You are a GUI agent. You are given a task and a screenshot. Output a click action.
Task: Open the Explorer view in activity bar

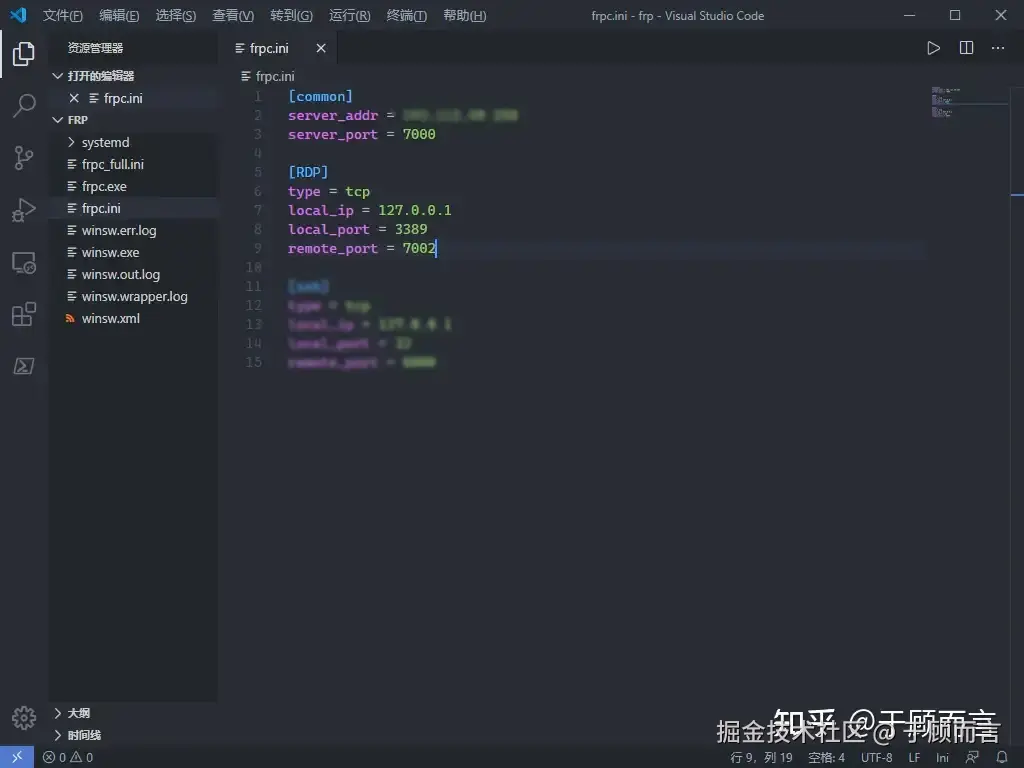tap(24, 53)
